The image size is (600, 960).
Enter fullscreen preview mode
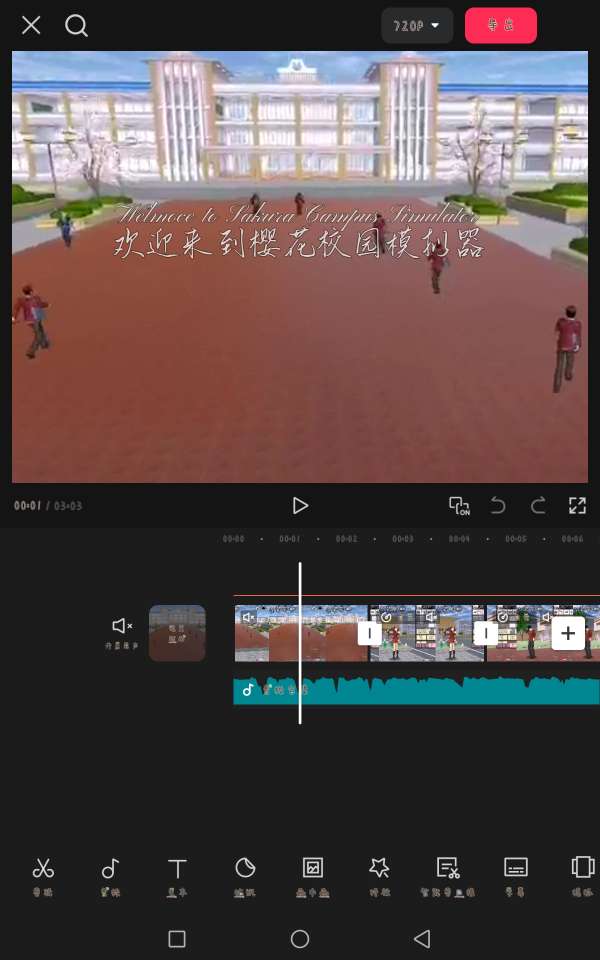pyautogui.click(x=577, y=506)
